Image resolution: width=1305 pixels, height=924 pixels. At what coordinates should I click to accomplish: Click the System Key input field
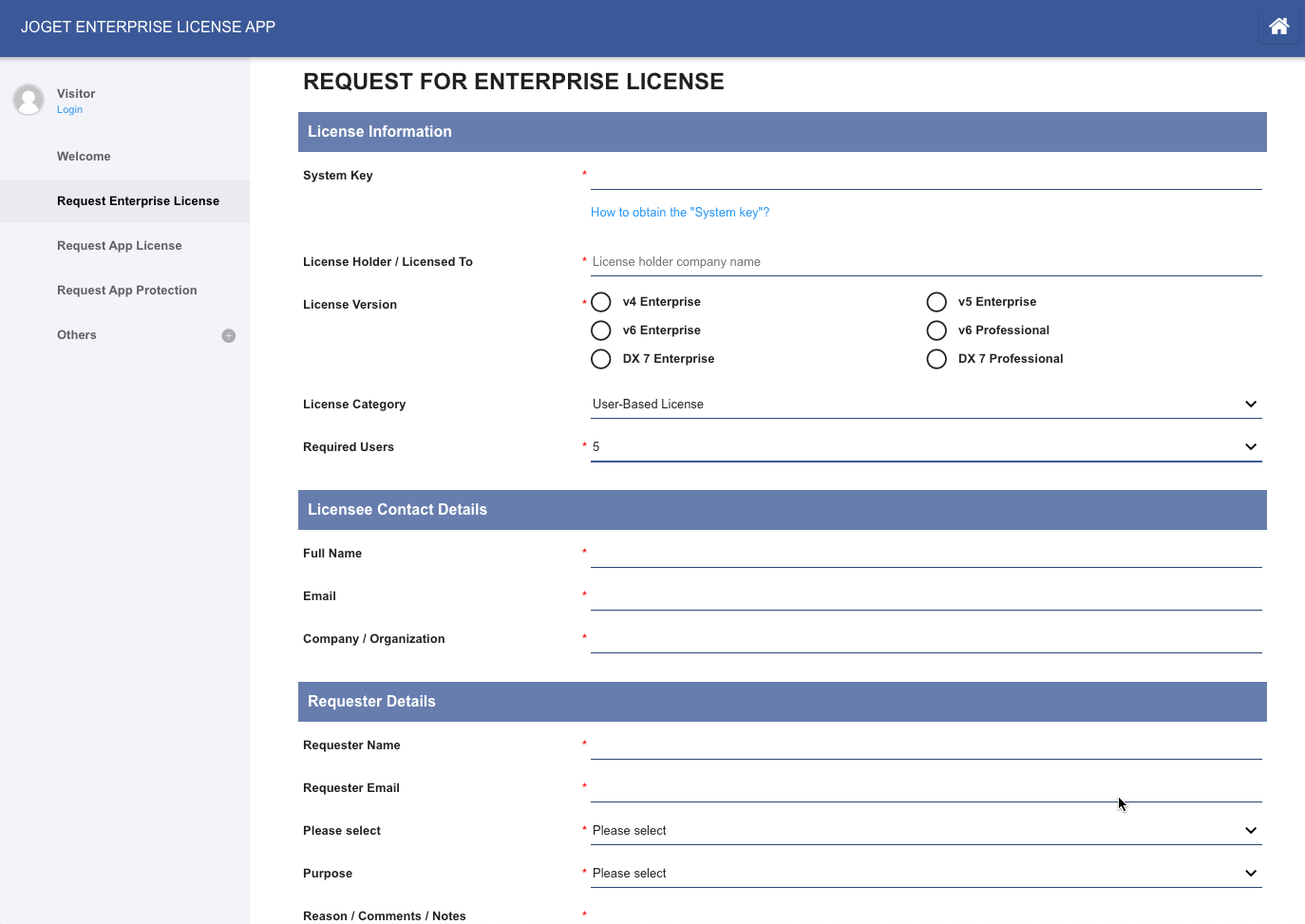pos(925,176)
